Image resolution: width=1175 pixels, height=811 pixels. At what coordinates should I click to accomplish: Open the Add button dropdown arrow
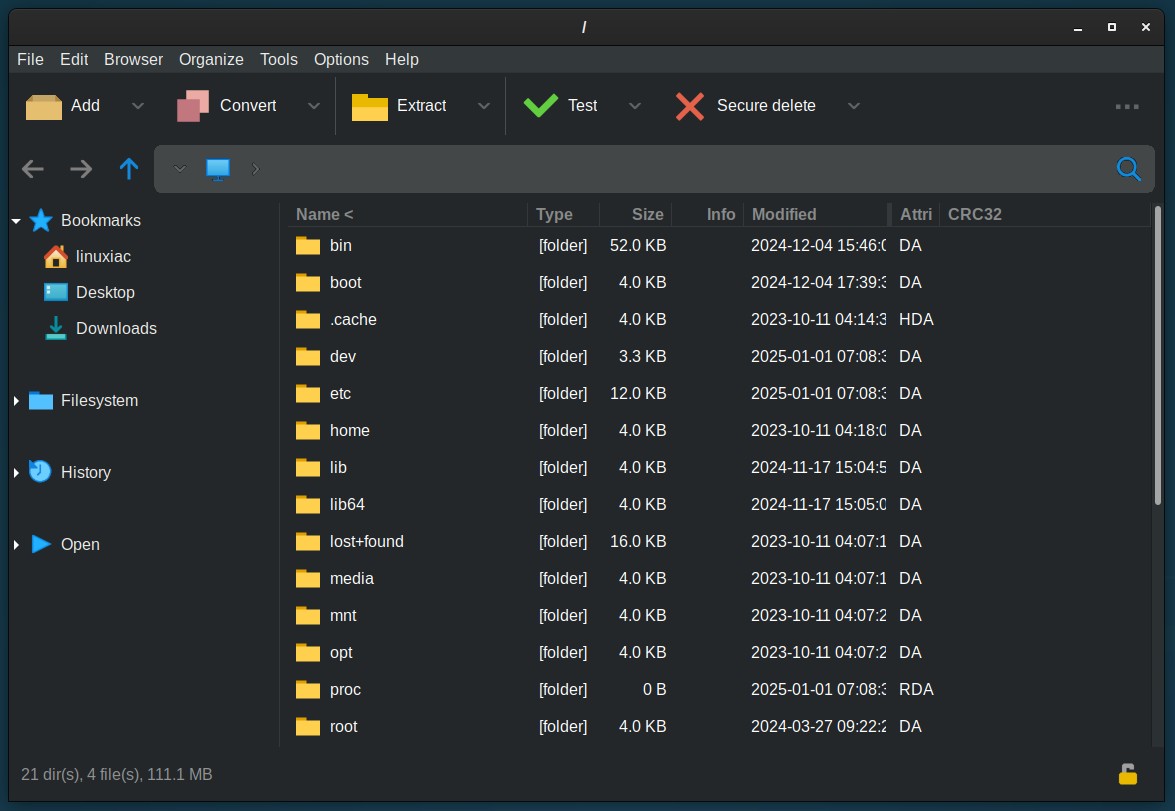(137, 106)
